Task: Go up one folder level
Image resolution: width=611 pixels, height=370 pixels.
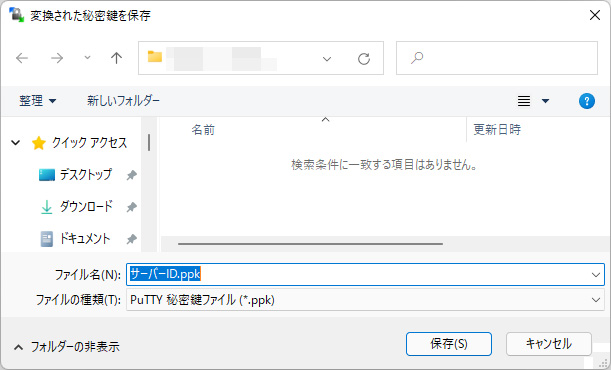Action: coord(116,58)
